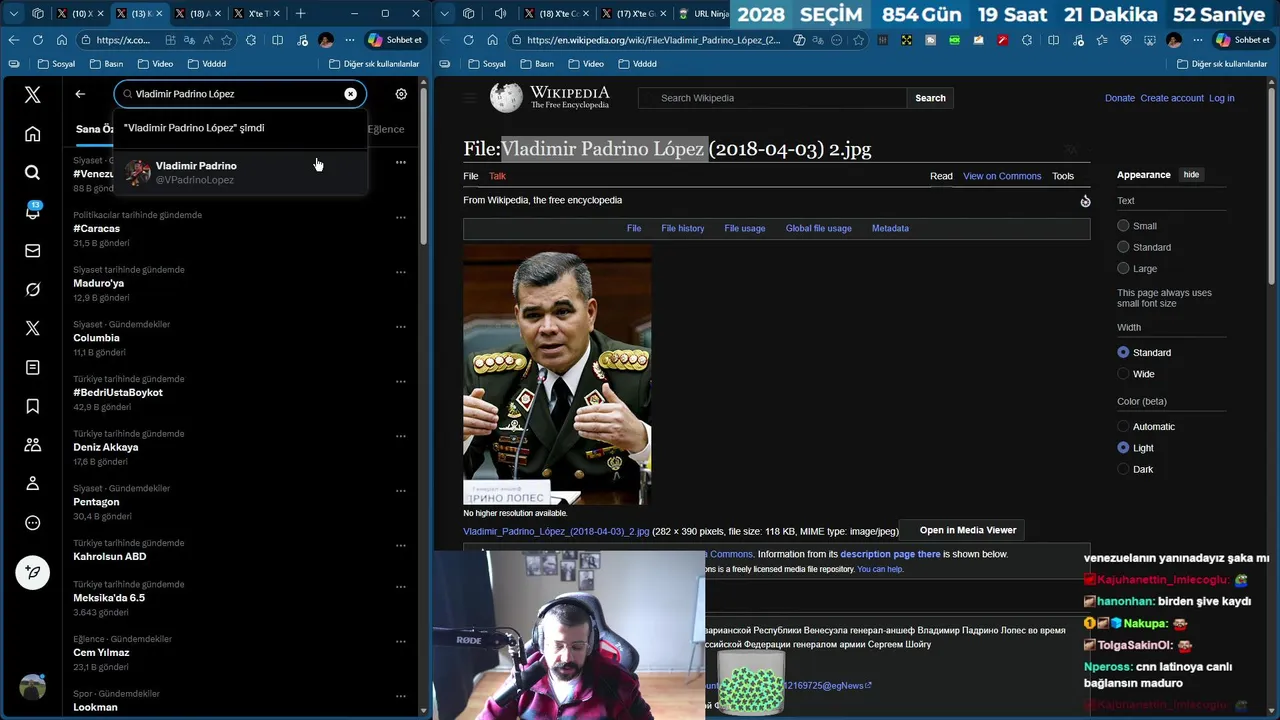1280x720 pixels.
Task: Click the speaker mute-tab icon in the Wikipedia window
Action: tap(500, 14)
